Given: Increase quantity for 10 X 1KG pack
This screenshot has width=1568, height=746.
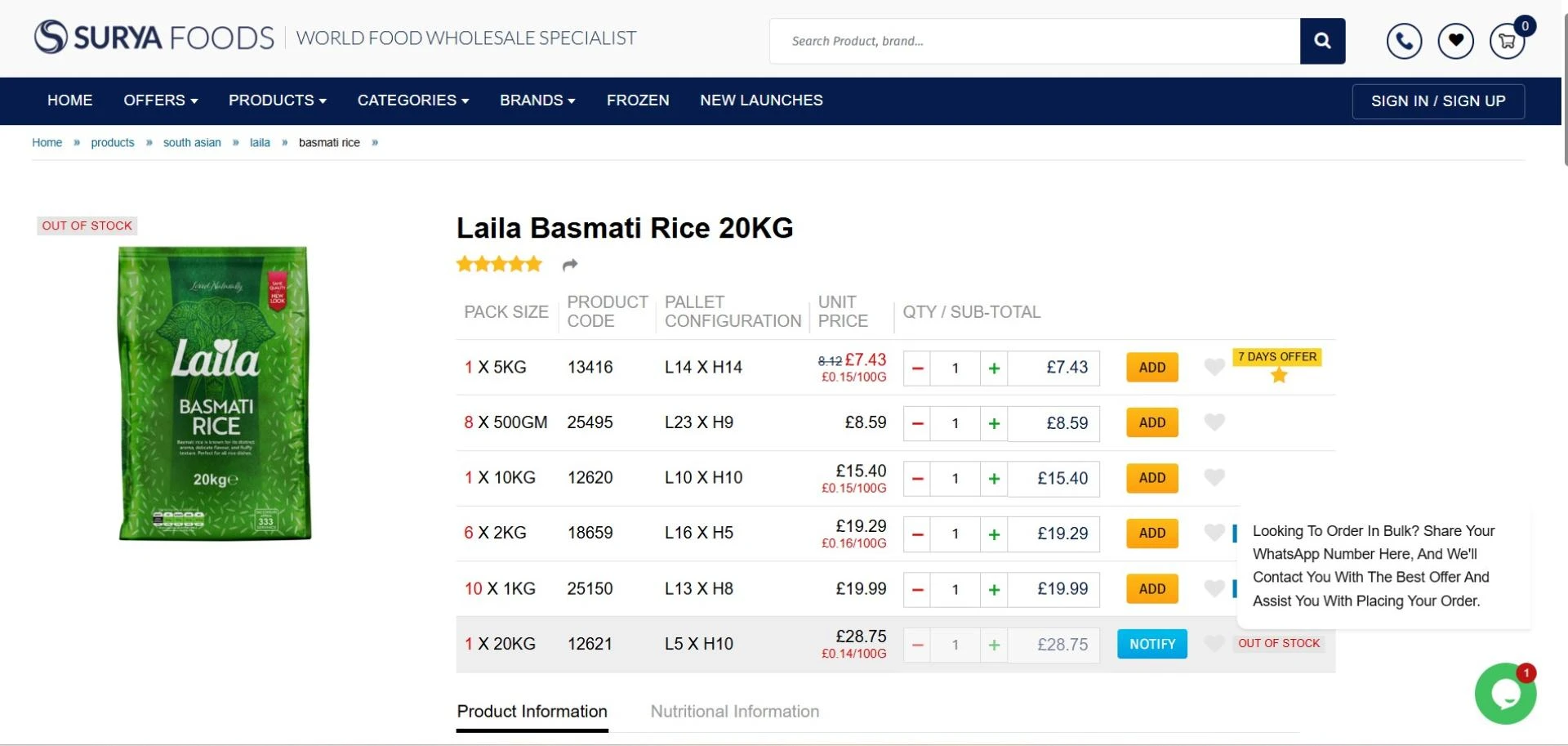Looking at the screenshot, I should click(994, 589).
